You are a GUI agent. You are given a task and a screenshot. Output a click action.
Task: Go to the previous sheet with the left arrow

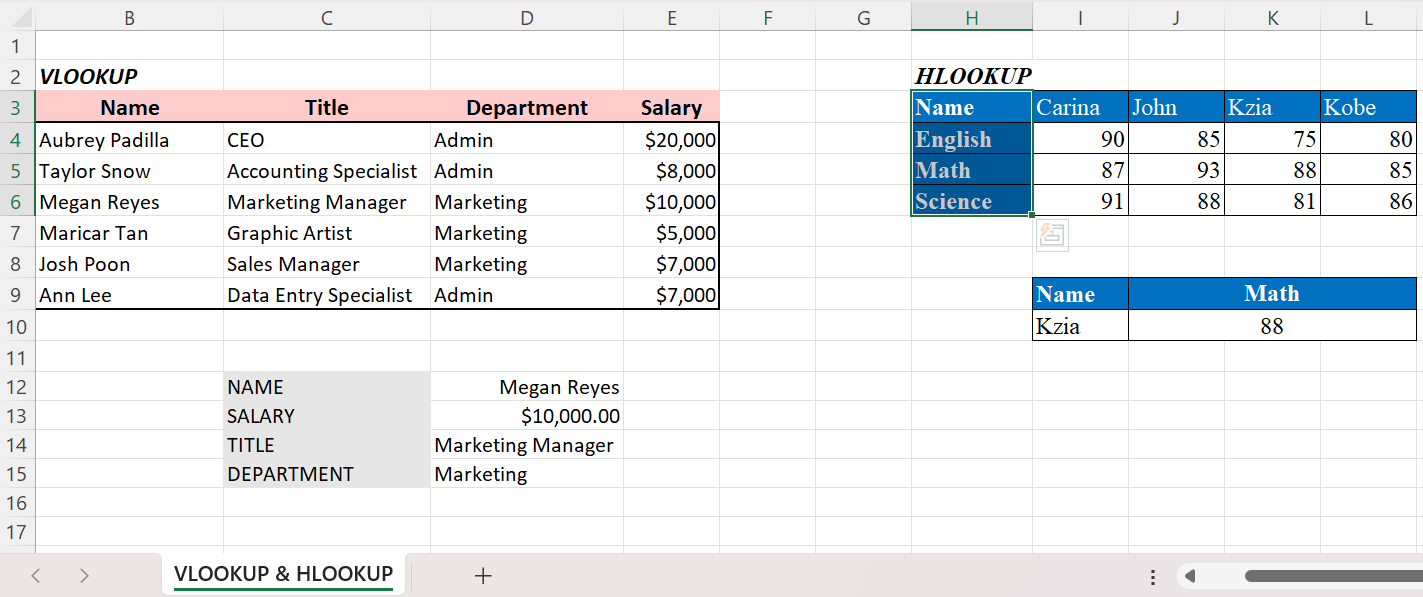[36, 575]
